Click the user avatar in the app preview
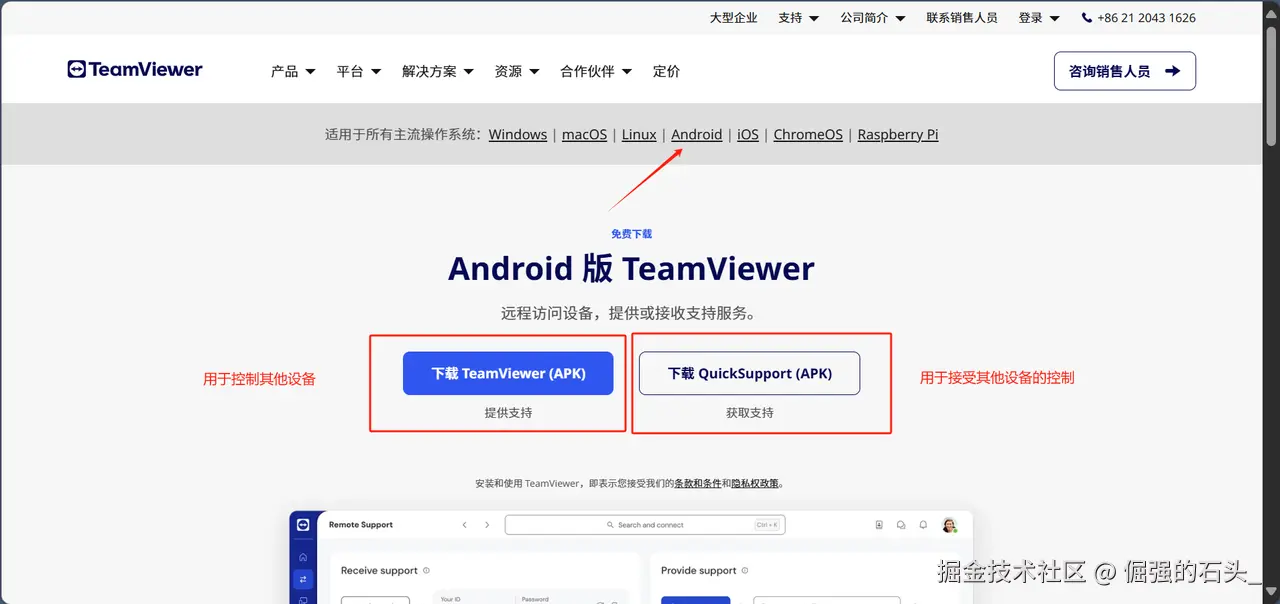 coord(949,525)
